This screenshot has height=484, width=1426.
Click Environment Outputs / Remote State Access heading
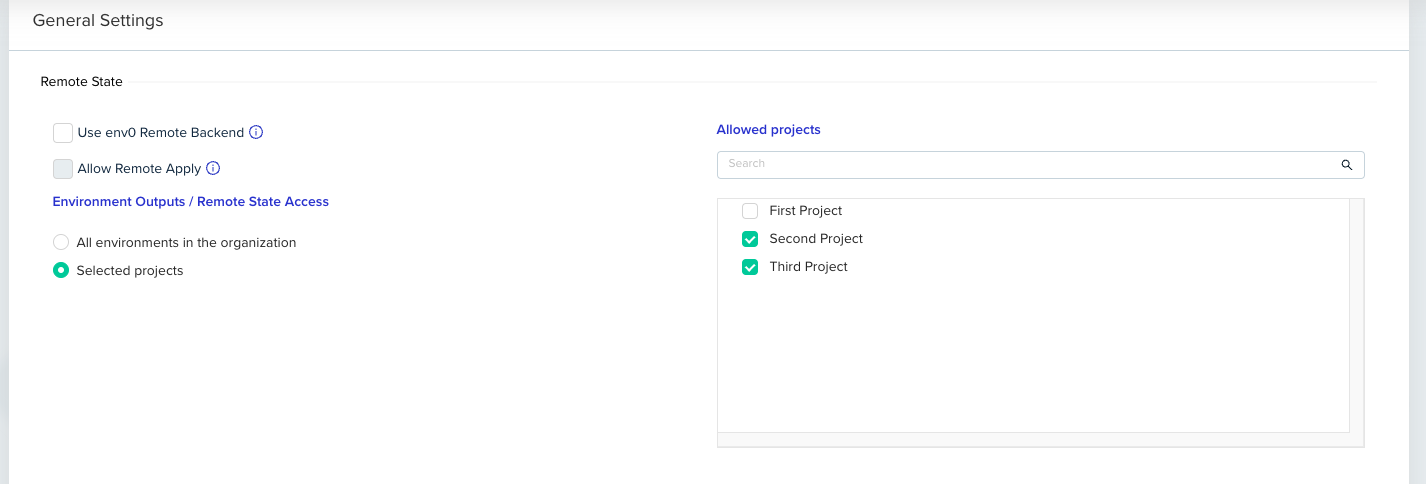click(x=190, y=201)
